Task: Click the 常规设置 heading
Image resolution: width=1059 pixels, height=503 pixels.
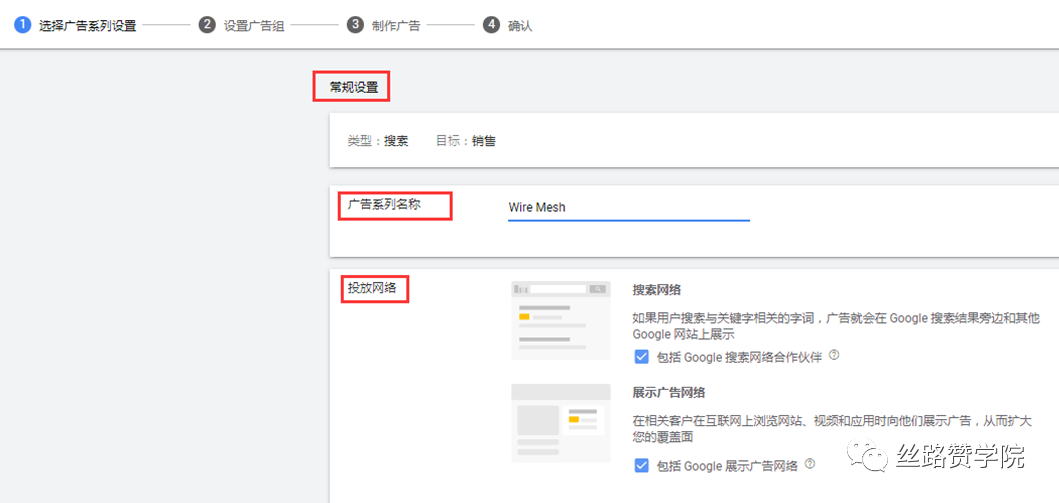Action: pyautogui.click(x=354, y=87)
